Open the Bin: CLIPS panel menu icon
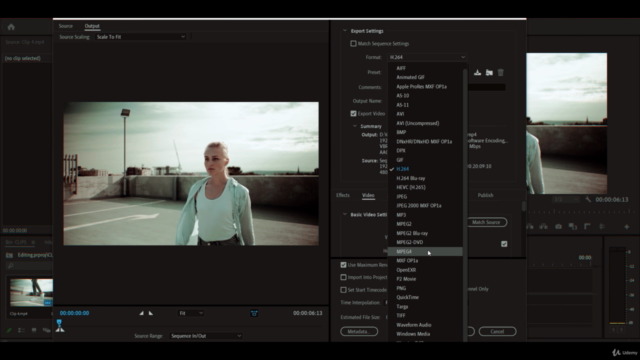Image resolution: width=640 pixels, height=360 pixels. [x=33, y=242]
